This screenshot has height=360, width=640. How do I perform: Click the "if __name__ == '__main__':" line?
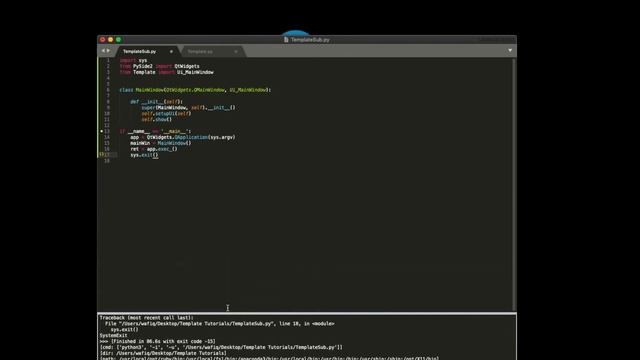[x=155, y=131]
